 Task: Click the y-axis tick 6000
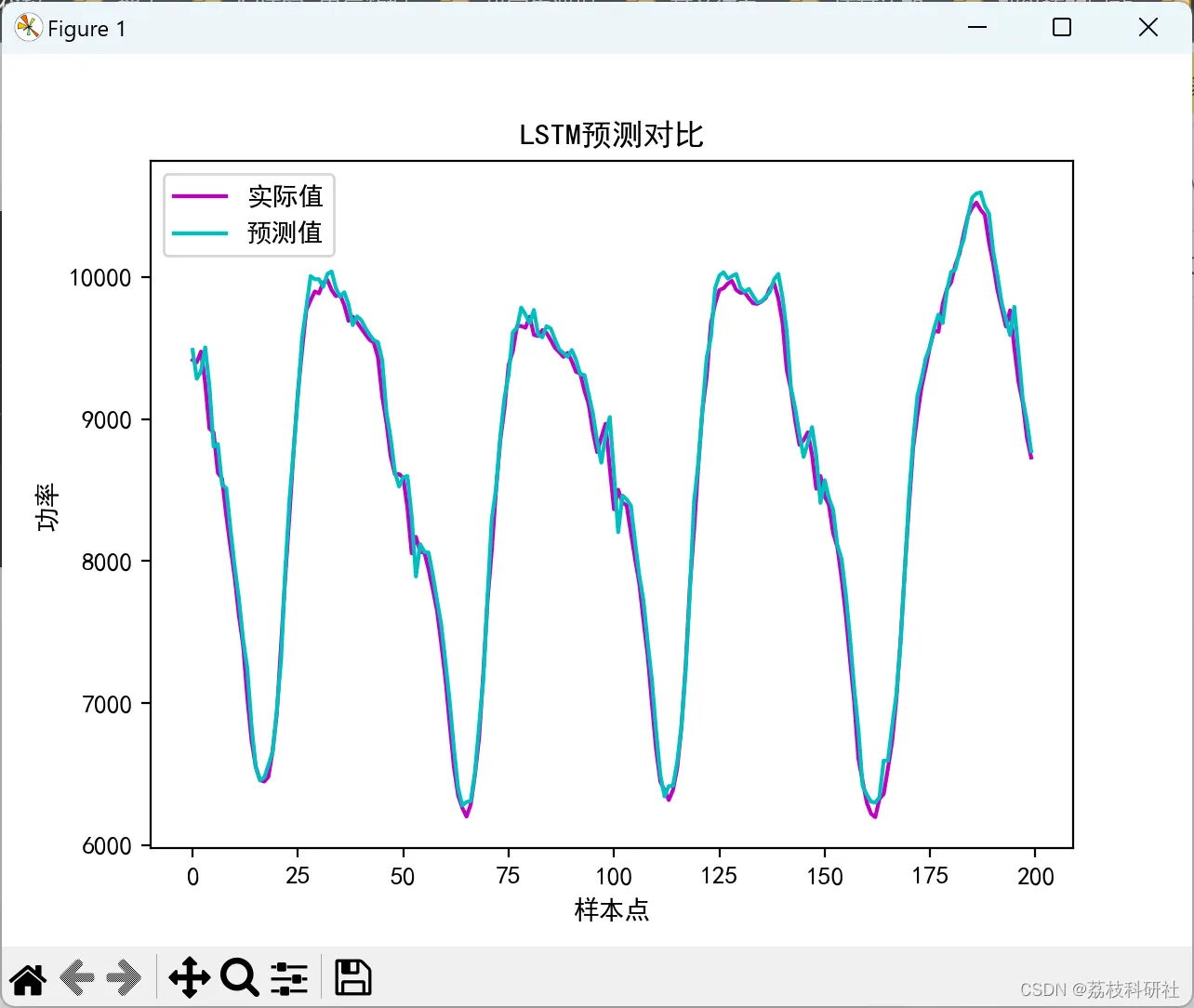pos(107,846)
